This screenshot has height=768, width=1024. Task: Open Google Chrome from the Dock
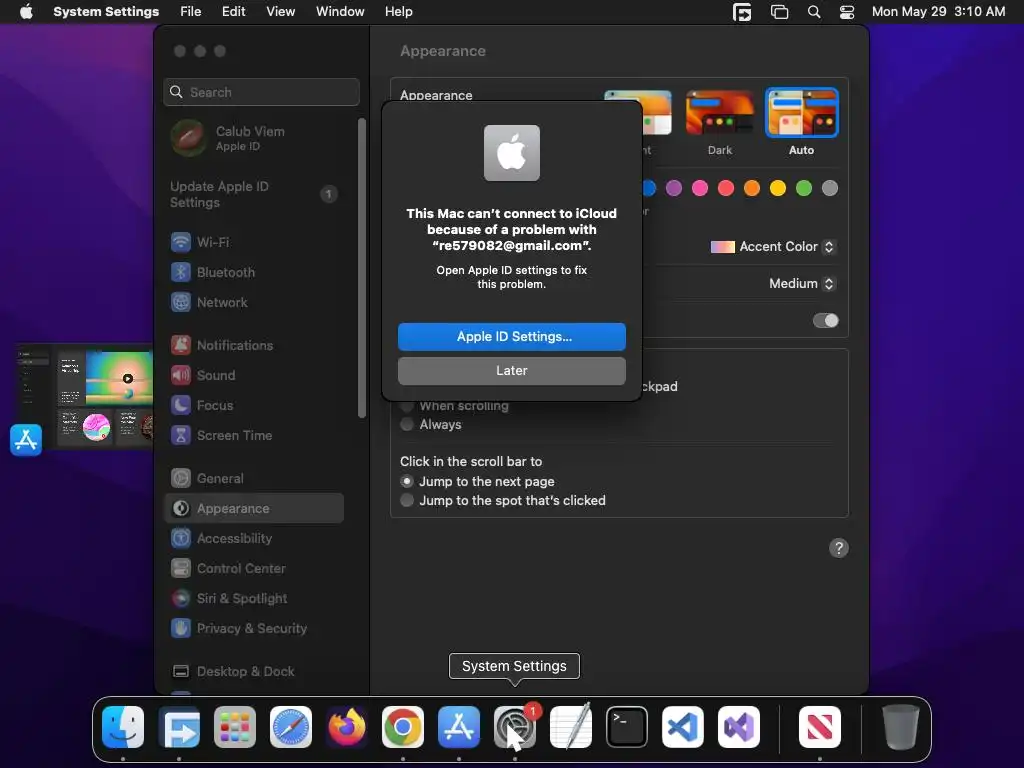click(403, 727)
